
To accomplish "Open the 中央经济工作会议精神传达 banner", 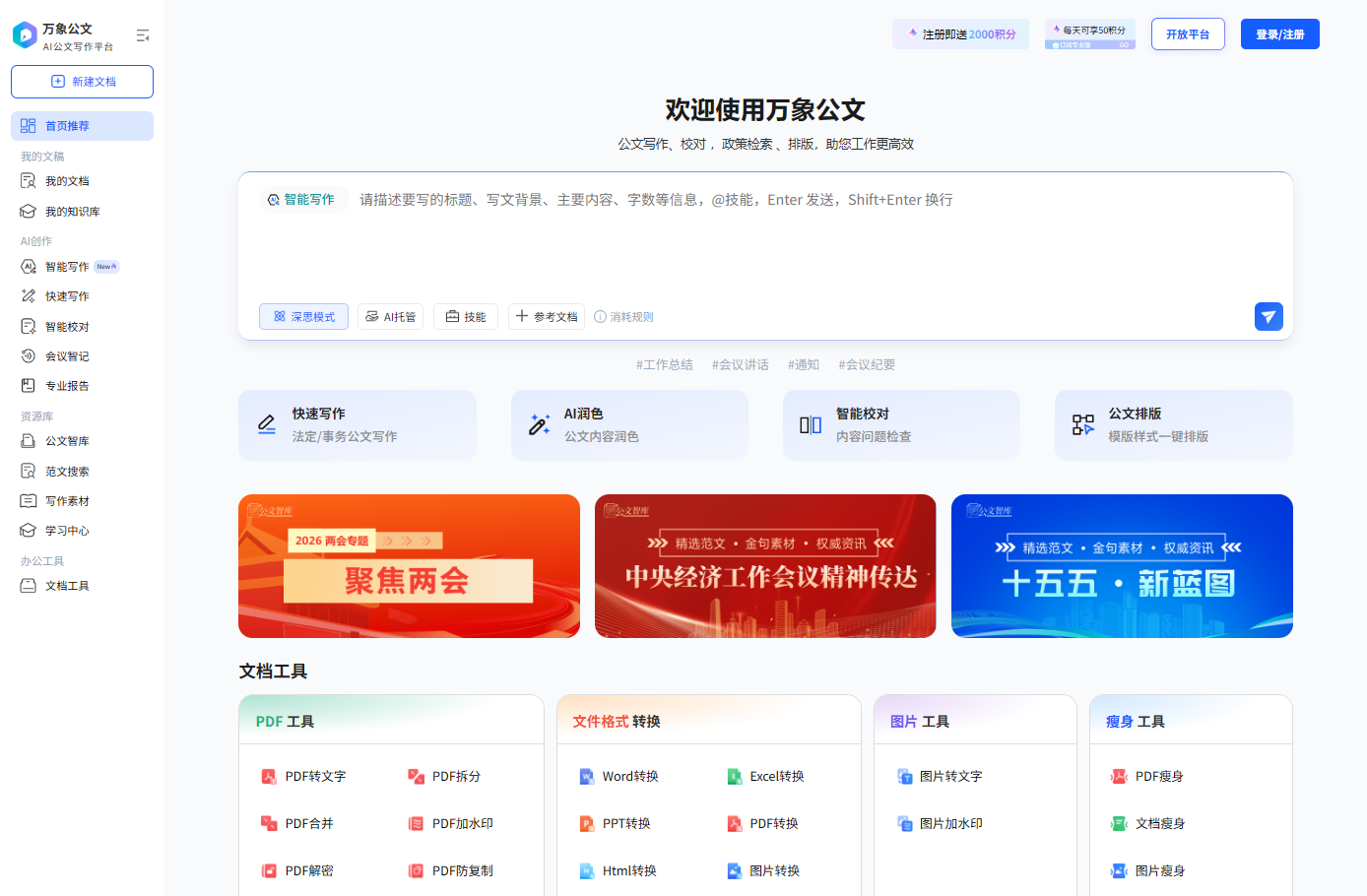I will (765, 566).
